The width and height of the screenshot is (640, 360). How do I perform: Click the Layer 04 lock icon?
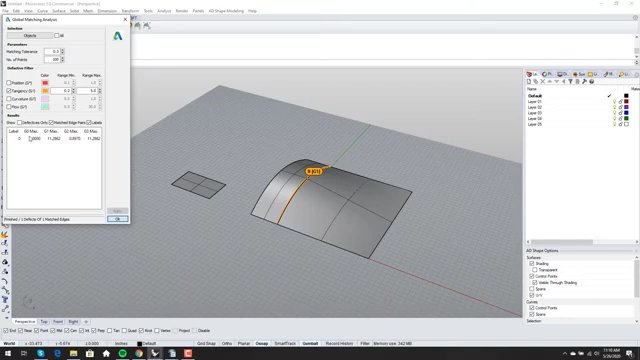click(x=620, y=118)
